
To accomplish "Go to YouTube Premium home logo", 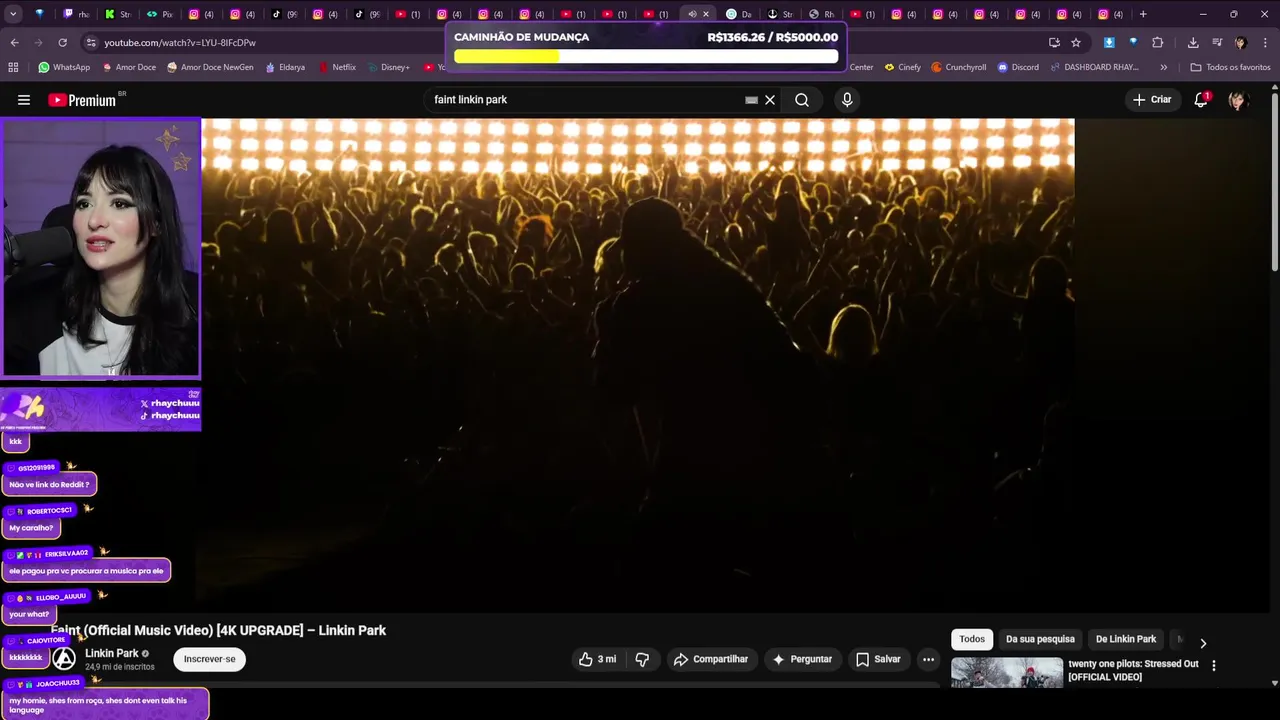I will [x=84, y=100].
